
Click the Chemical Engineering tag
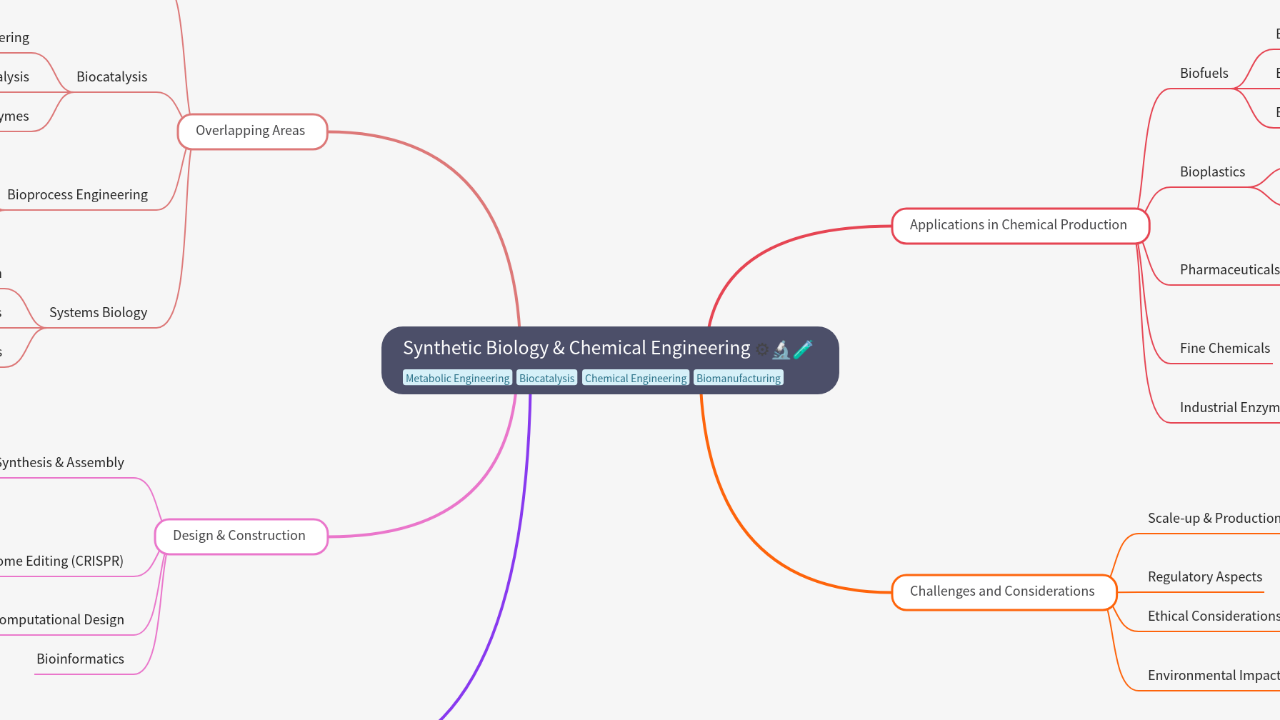(636, 378)
